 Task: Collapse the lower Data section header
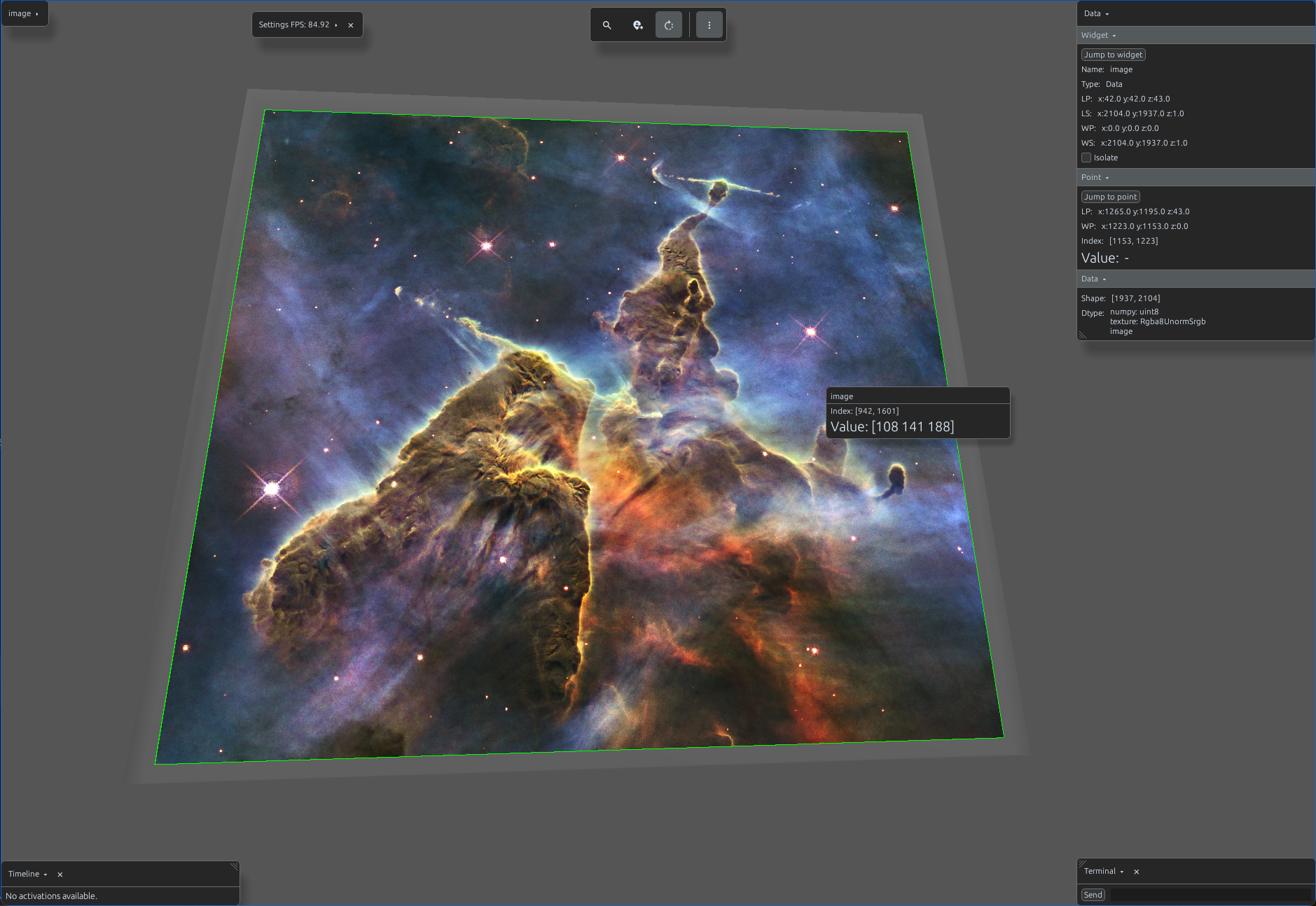click(1093, 279)
